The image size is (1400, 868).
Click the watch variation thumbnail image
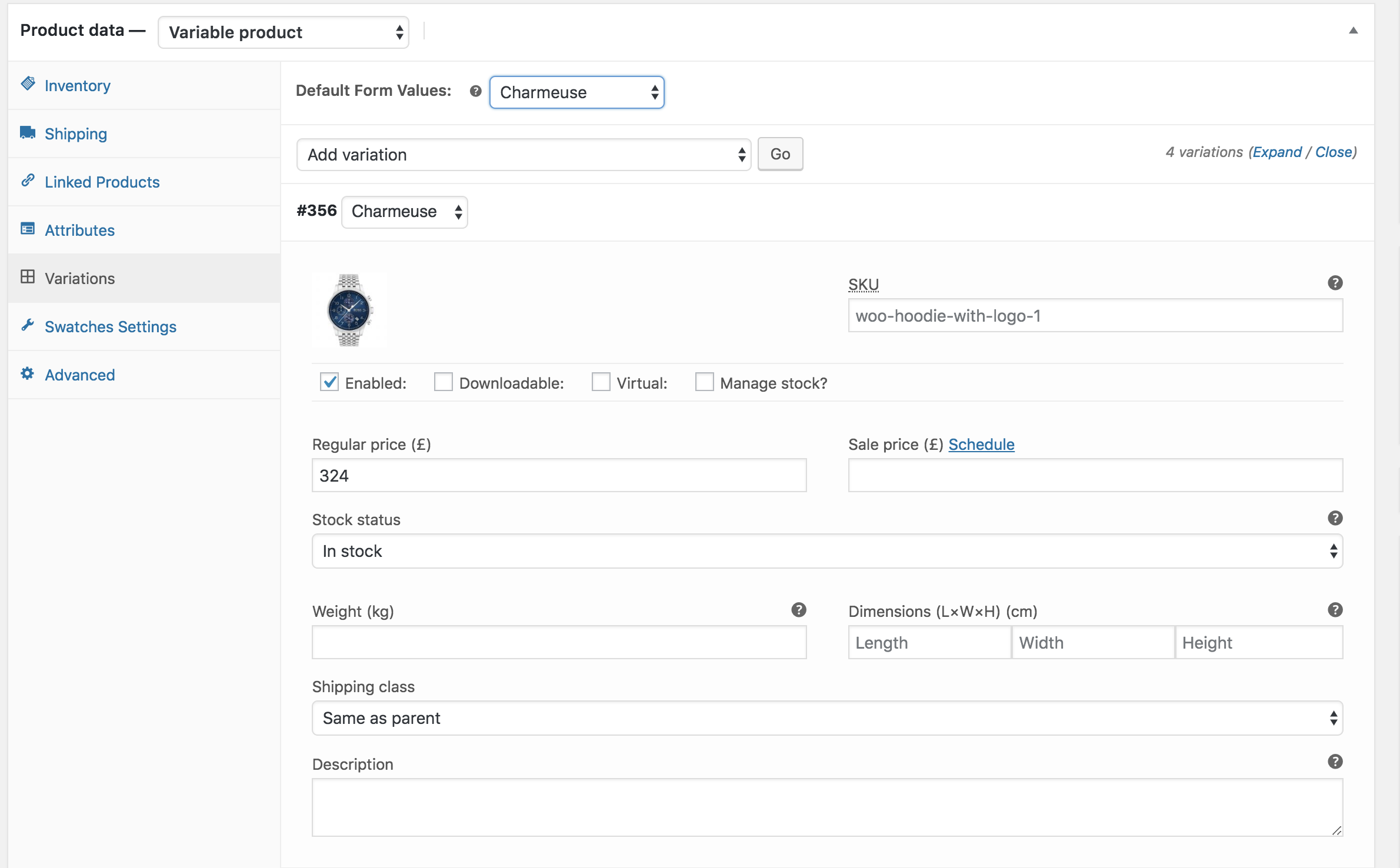tap(349, 310)
